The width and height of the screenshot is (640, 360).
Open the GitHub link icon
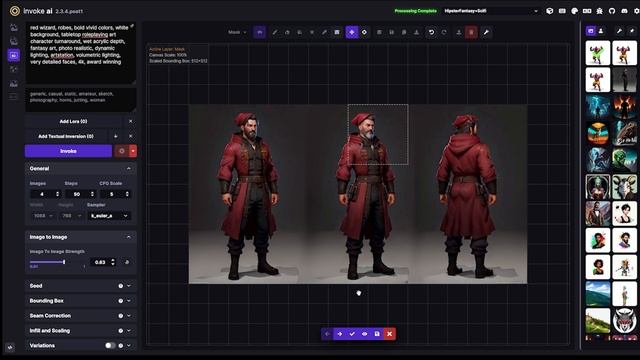pos(612,11)
